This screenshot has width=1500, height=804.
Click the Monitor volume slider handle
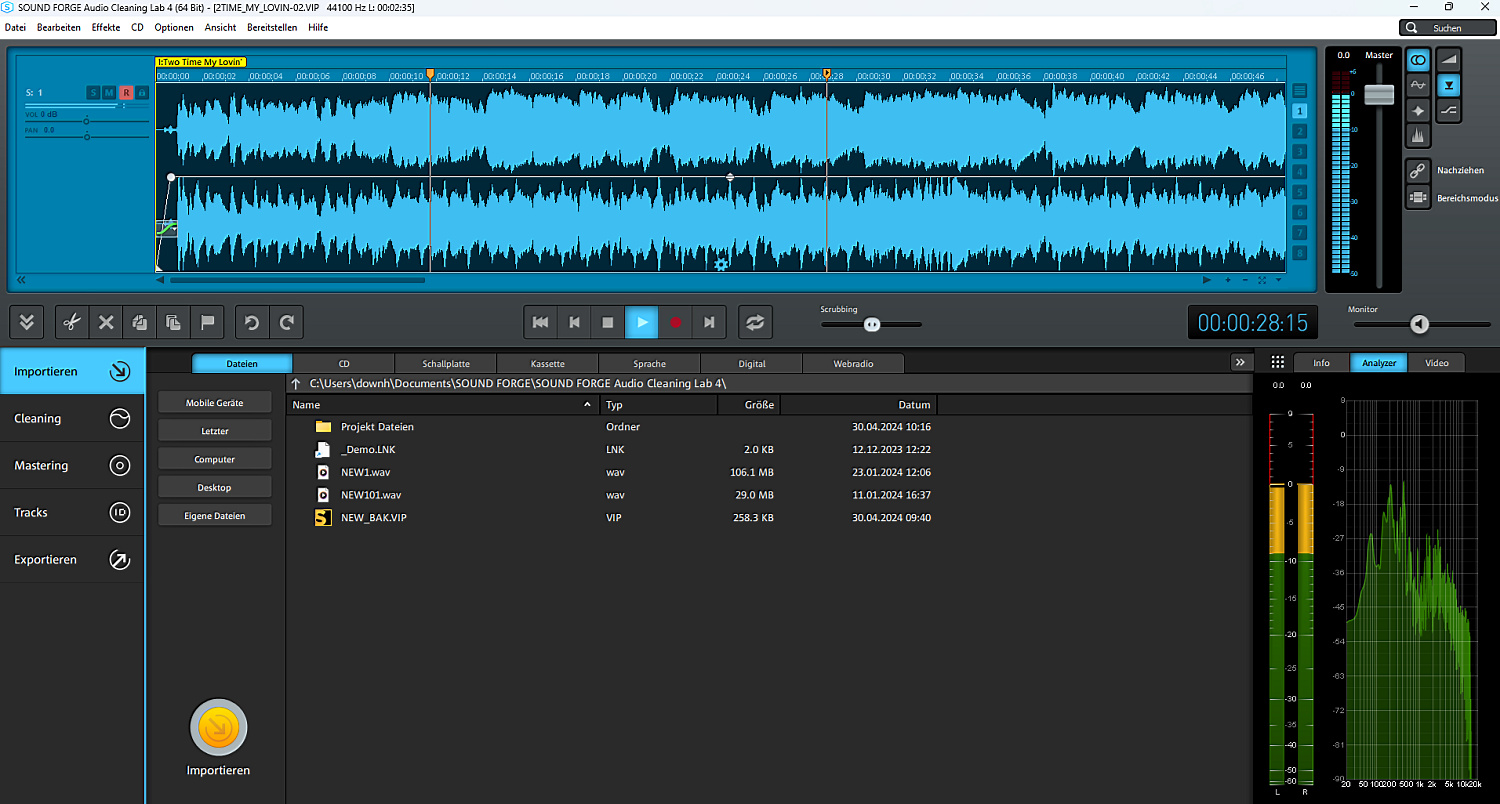click(x=1419, y=324)
